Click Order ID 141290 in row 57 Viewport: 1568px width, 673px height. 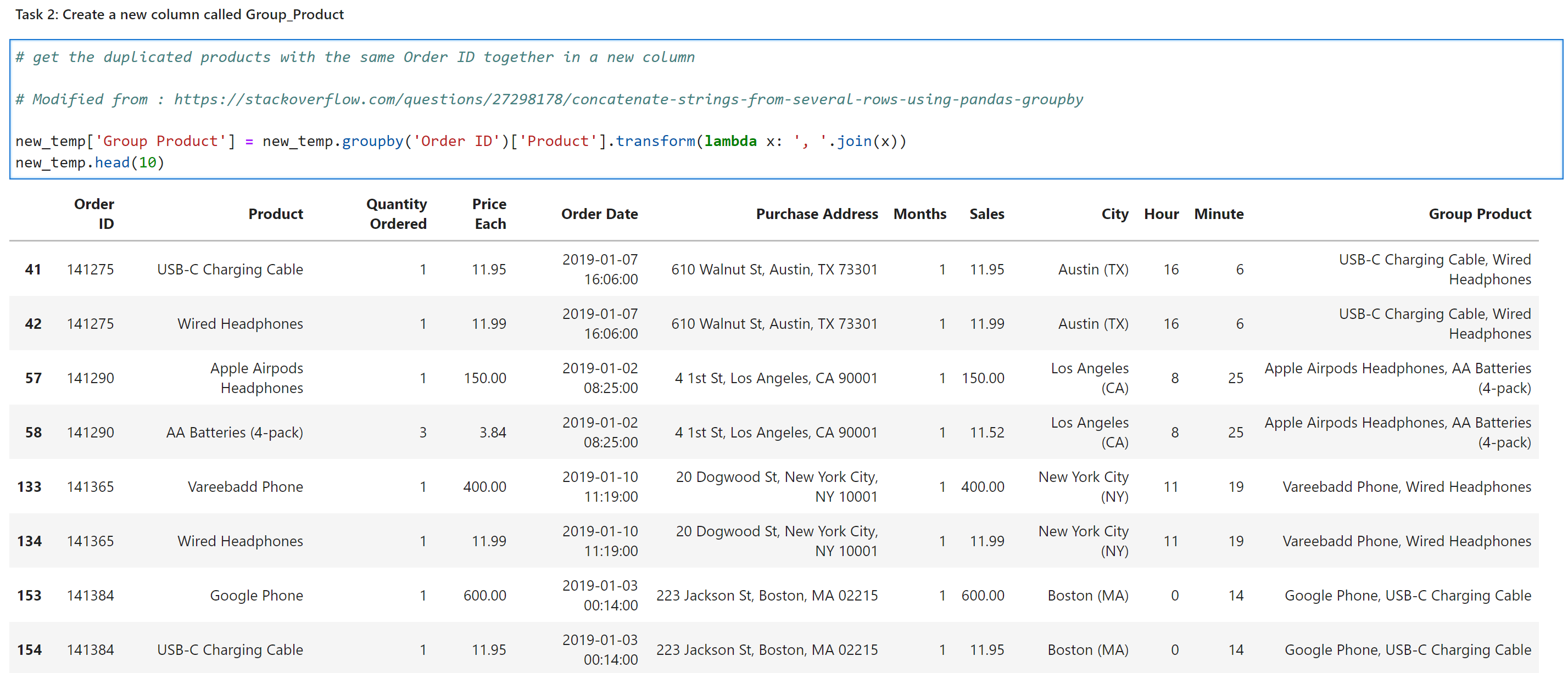click(90, 378)
